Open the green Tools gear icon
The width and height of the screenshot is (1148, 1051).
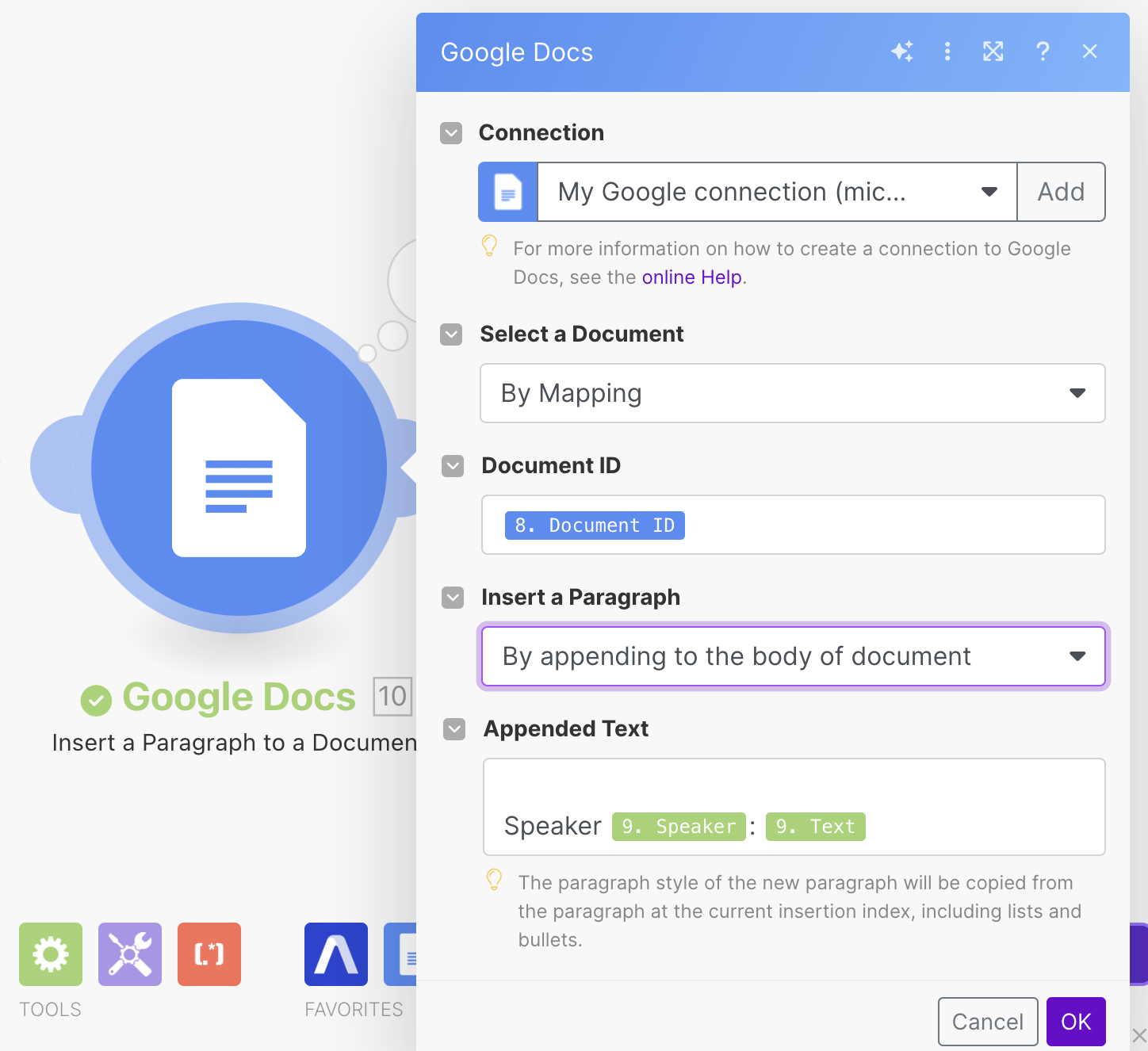51,954
